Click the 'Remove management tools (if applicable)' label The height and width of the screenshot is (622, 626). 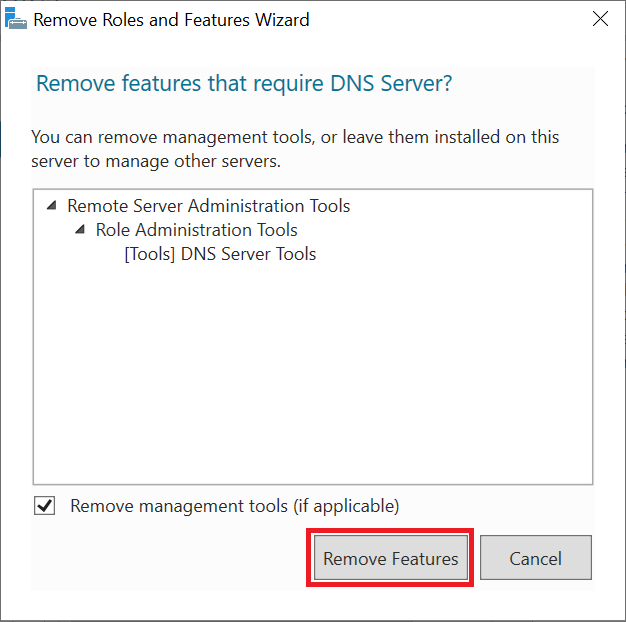234,506
